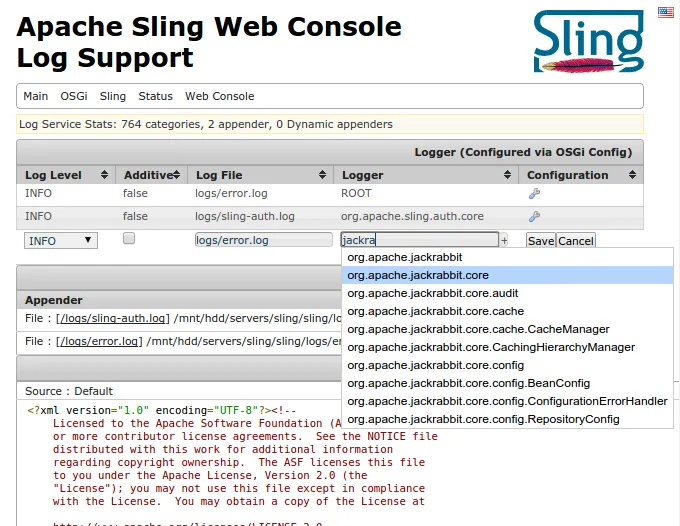Toggle the Additive checkbox for the new logger
Viewport: 680px width, 526px height.
click(x=129, y=238)
